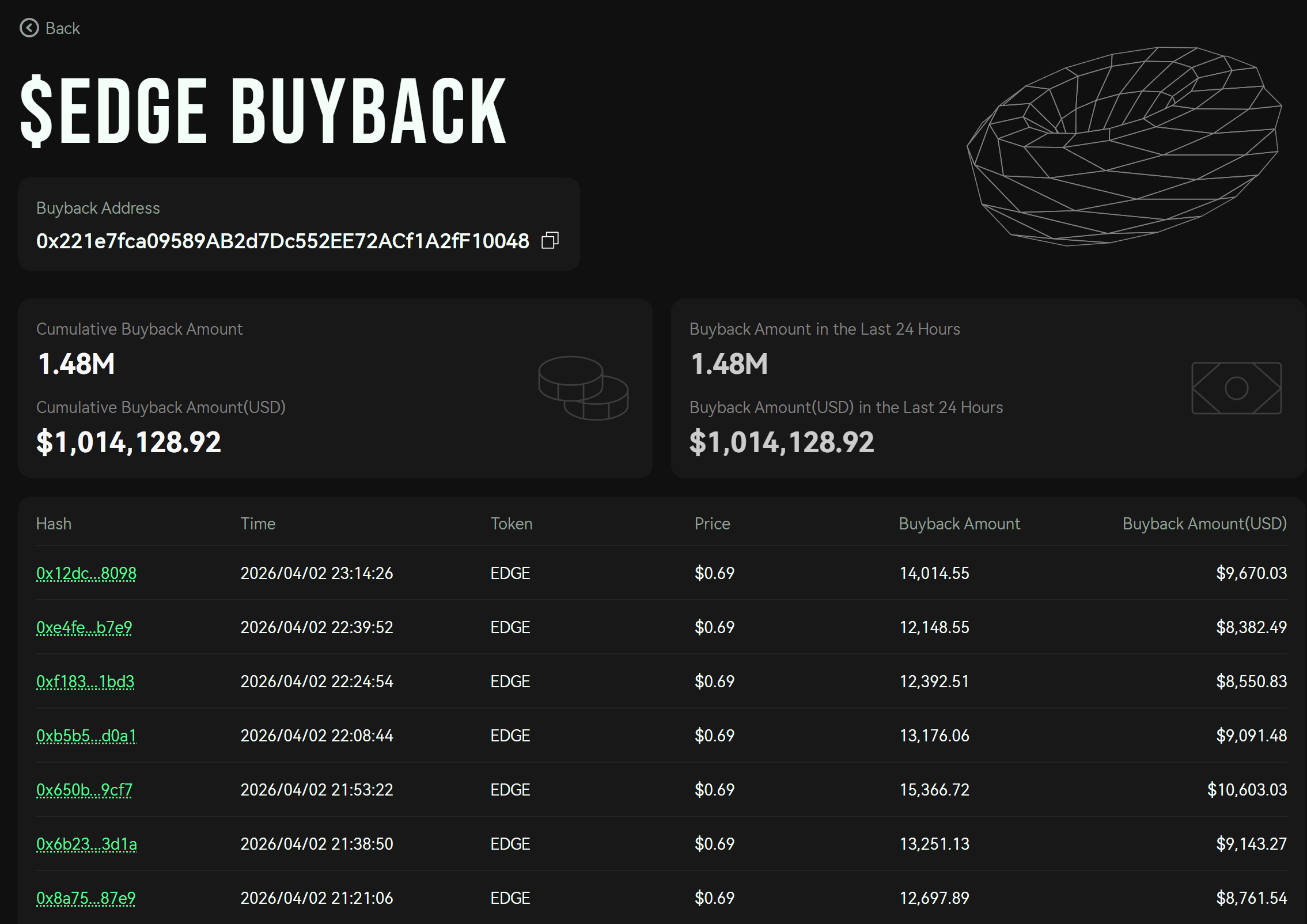The height and width of the screenshot is (924, 1307).
Task: Click the cumulative USD value $1,014,128.92
Action: 128,442
